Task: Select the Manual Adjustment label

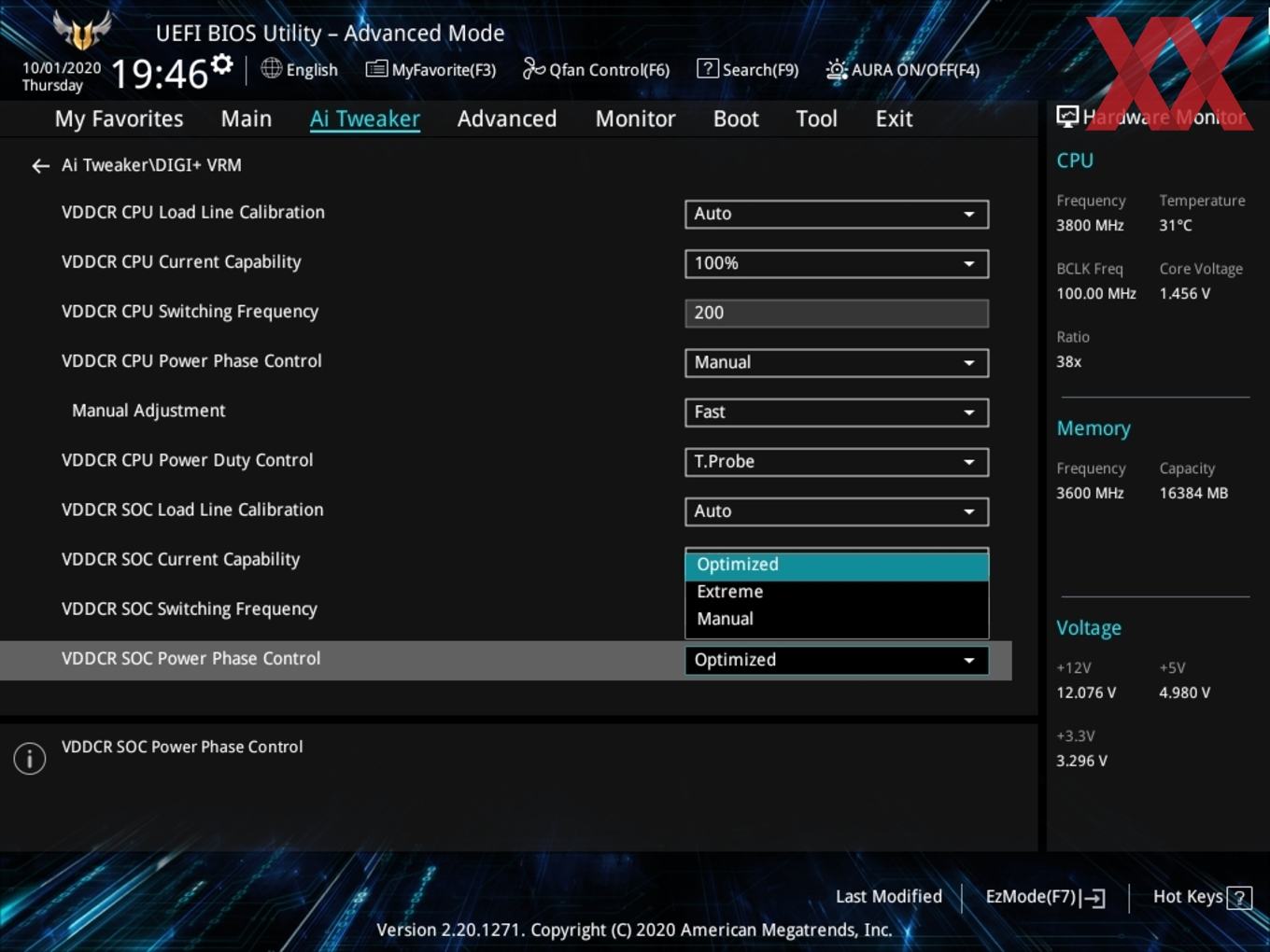Action: coord(148,411)
